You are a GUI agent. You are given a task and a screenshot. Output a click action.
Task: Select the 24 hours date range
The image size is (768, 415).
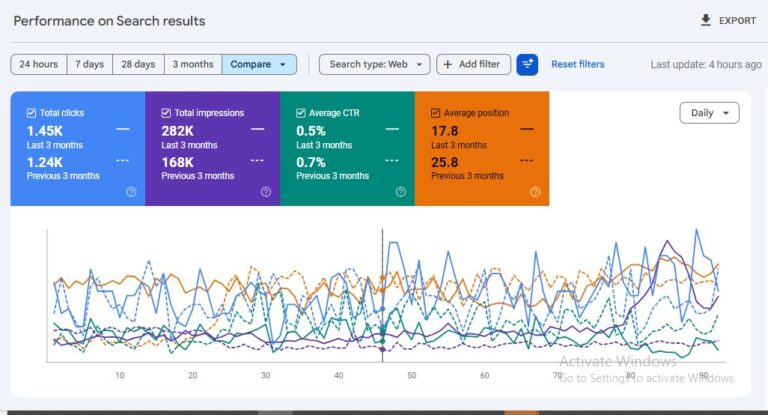(38, 64)
